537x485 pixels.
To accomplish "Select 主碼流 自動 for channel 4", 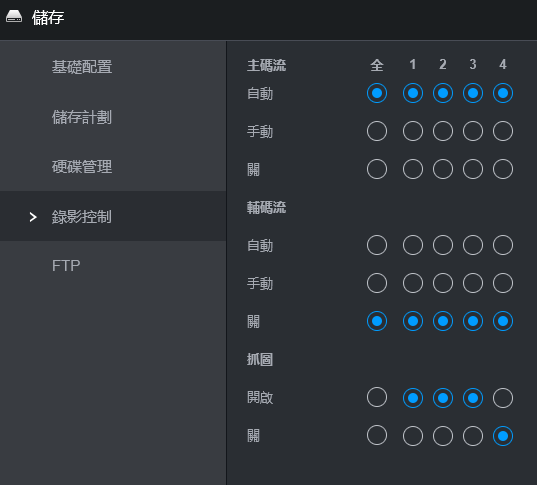I will (x=503, y=93).
